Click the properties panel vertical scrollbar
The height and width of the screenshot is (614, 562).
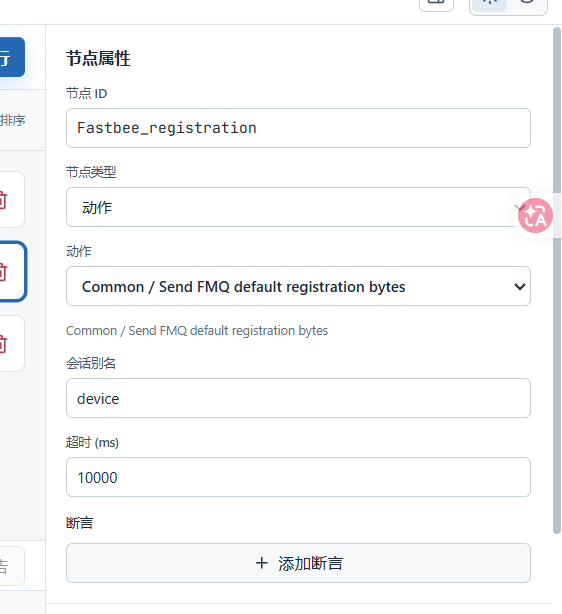point(557,280)
